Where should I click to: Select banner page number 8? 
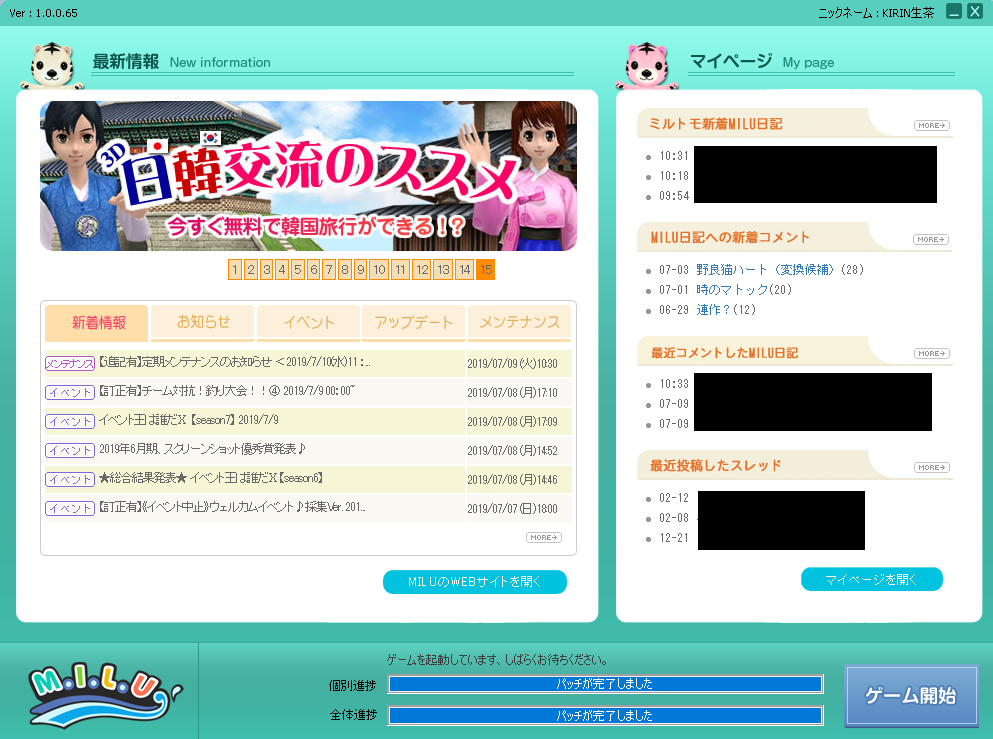(345, 270)
